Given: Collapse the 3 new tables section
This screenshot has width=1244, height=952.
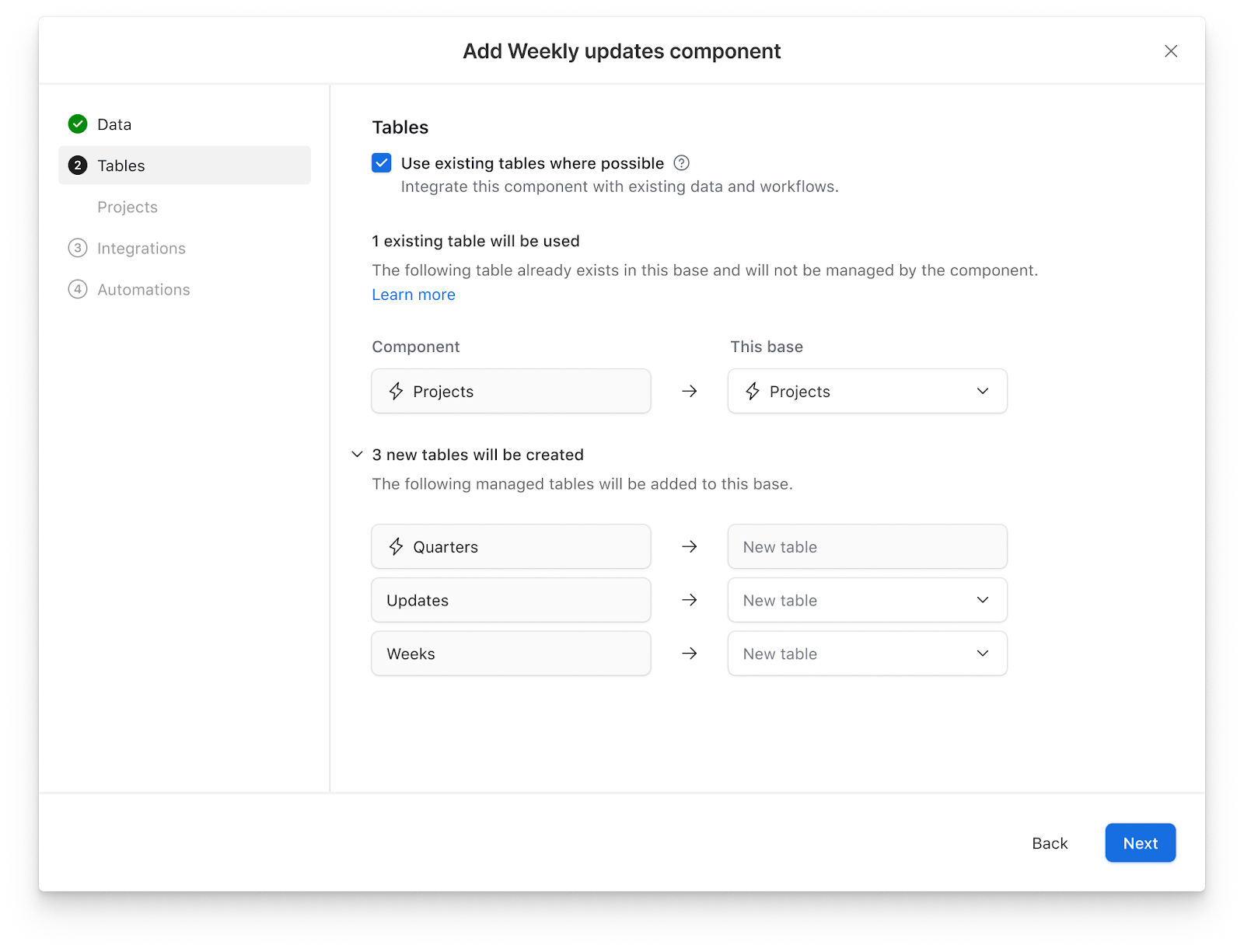Looking at the screenshot, I should (357, 454).
